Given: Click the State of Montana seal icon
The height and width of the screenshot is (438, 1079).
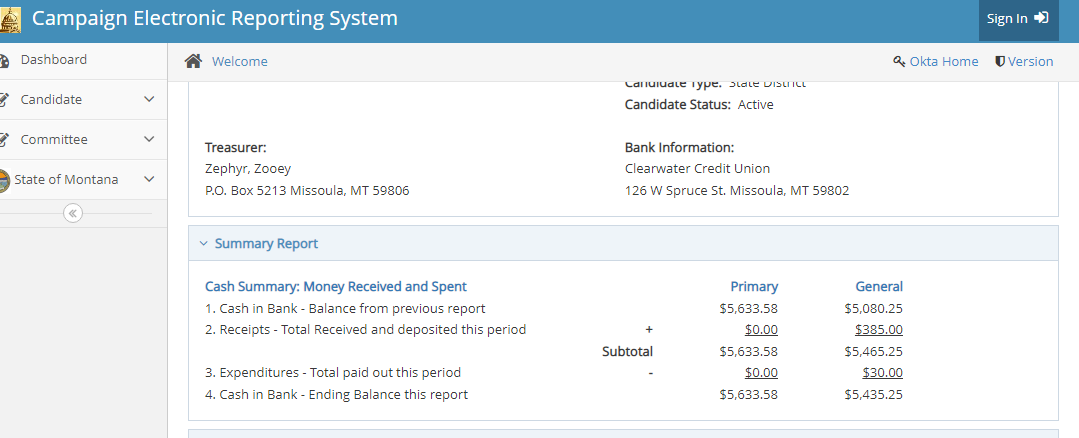Looking at the screenshot, I should 4,181.
